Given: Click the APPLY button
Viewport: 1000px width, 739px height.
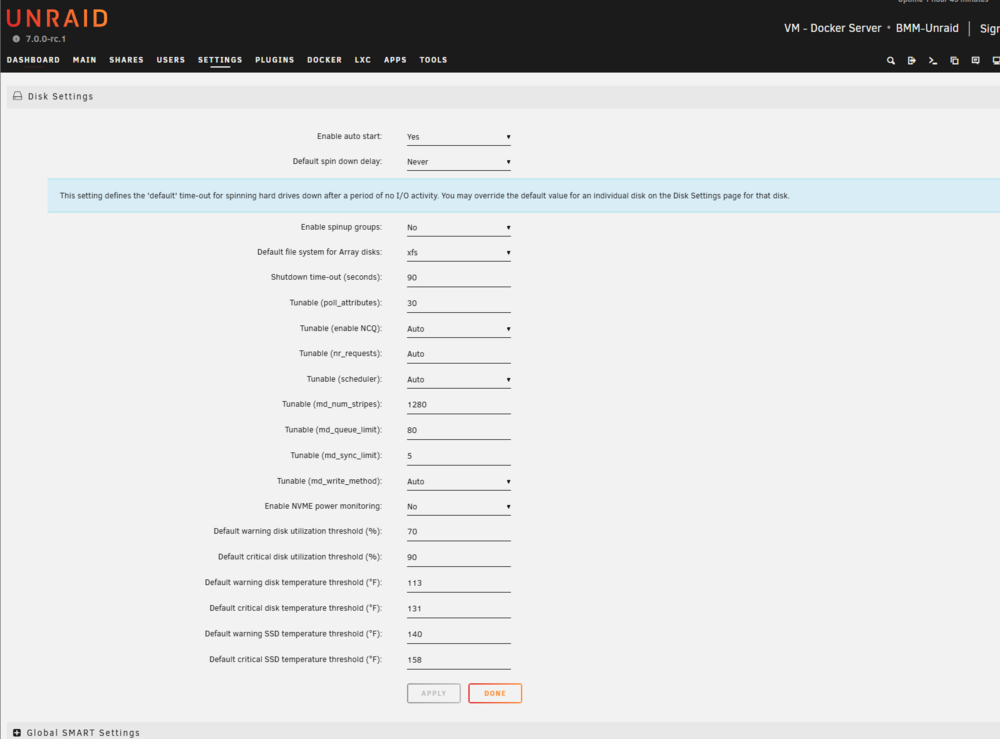Looking at the screenshot, I should (x=434, y=693).
